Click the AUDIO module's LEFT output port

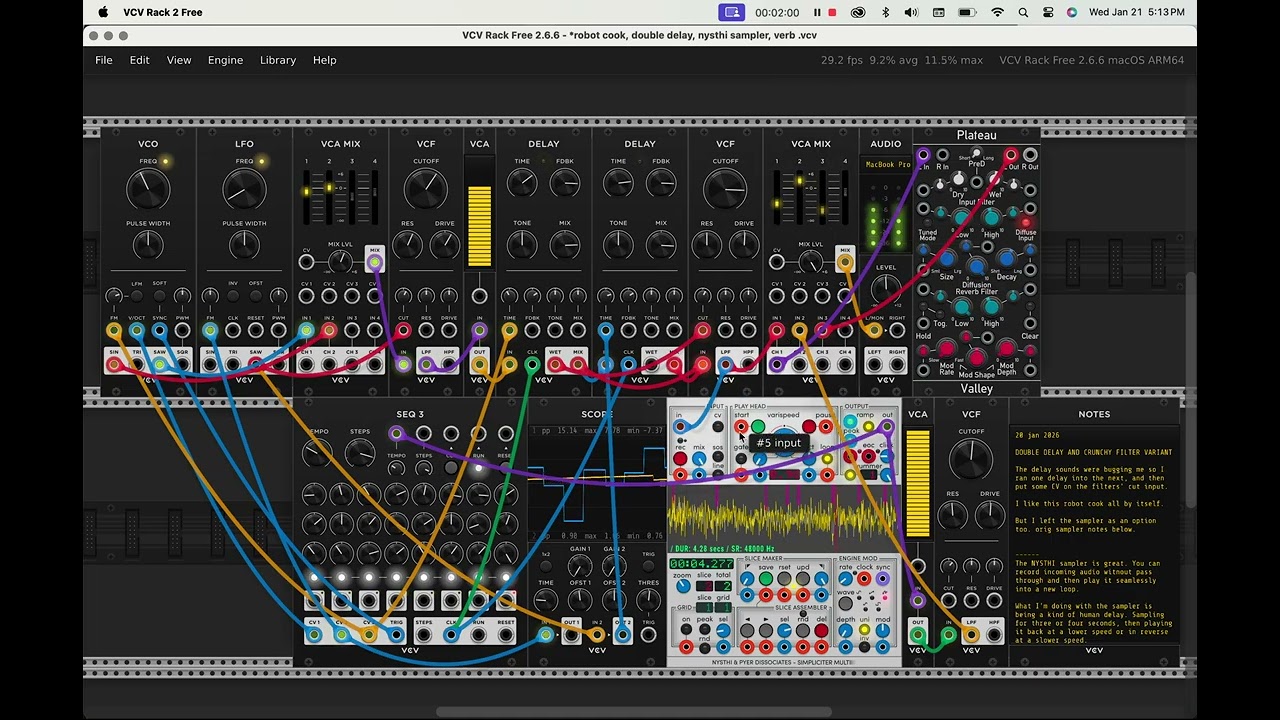[x=874, y=364]
